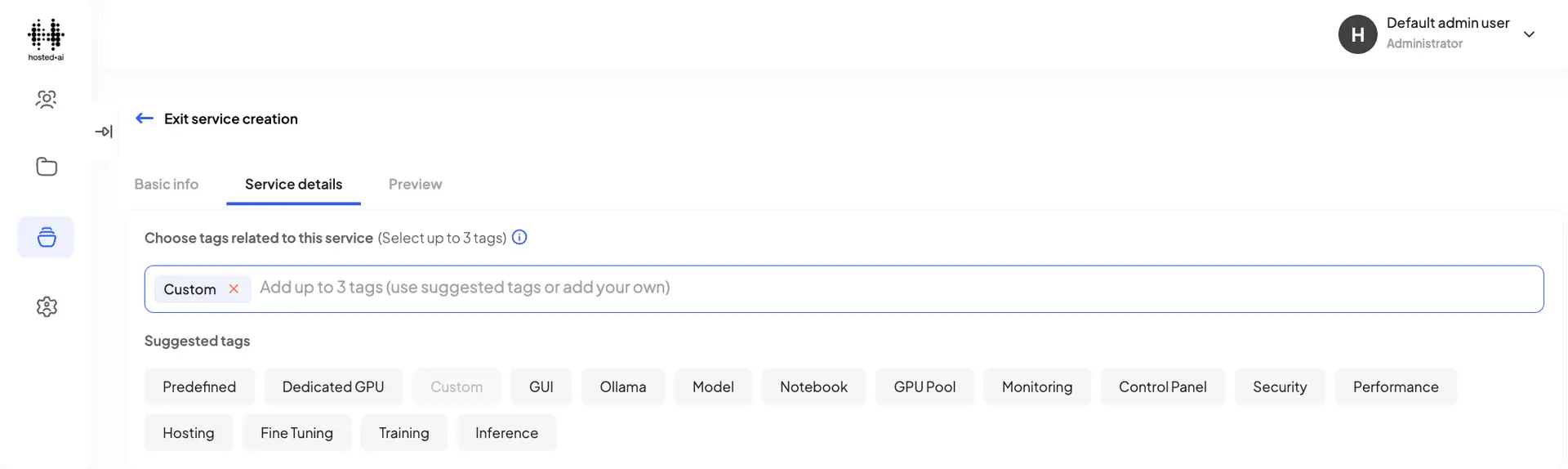1568x469 pixels.
Task: Add the Performance suggested tag
Action: pyautogui.click(x=1396, y=386)
